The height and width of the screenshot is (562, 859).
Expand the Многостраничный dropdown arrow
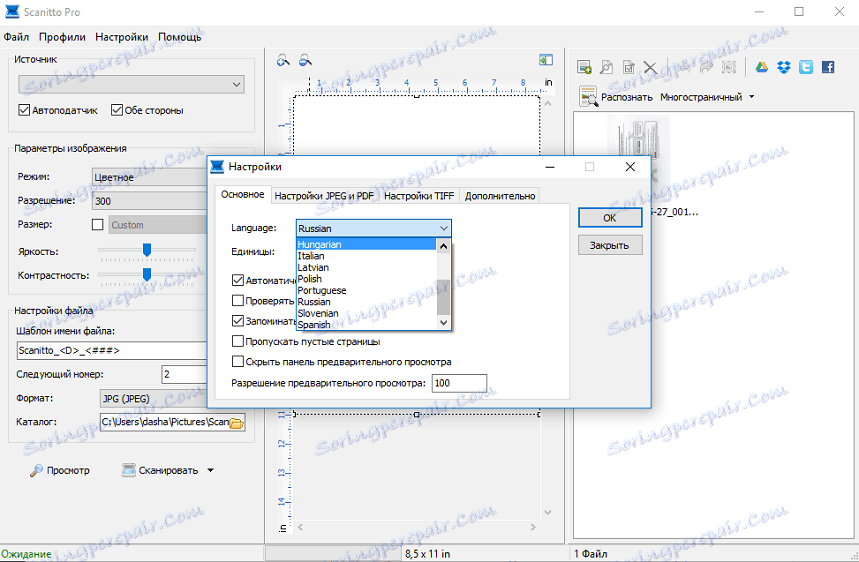[752, 97]
